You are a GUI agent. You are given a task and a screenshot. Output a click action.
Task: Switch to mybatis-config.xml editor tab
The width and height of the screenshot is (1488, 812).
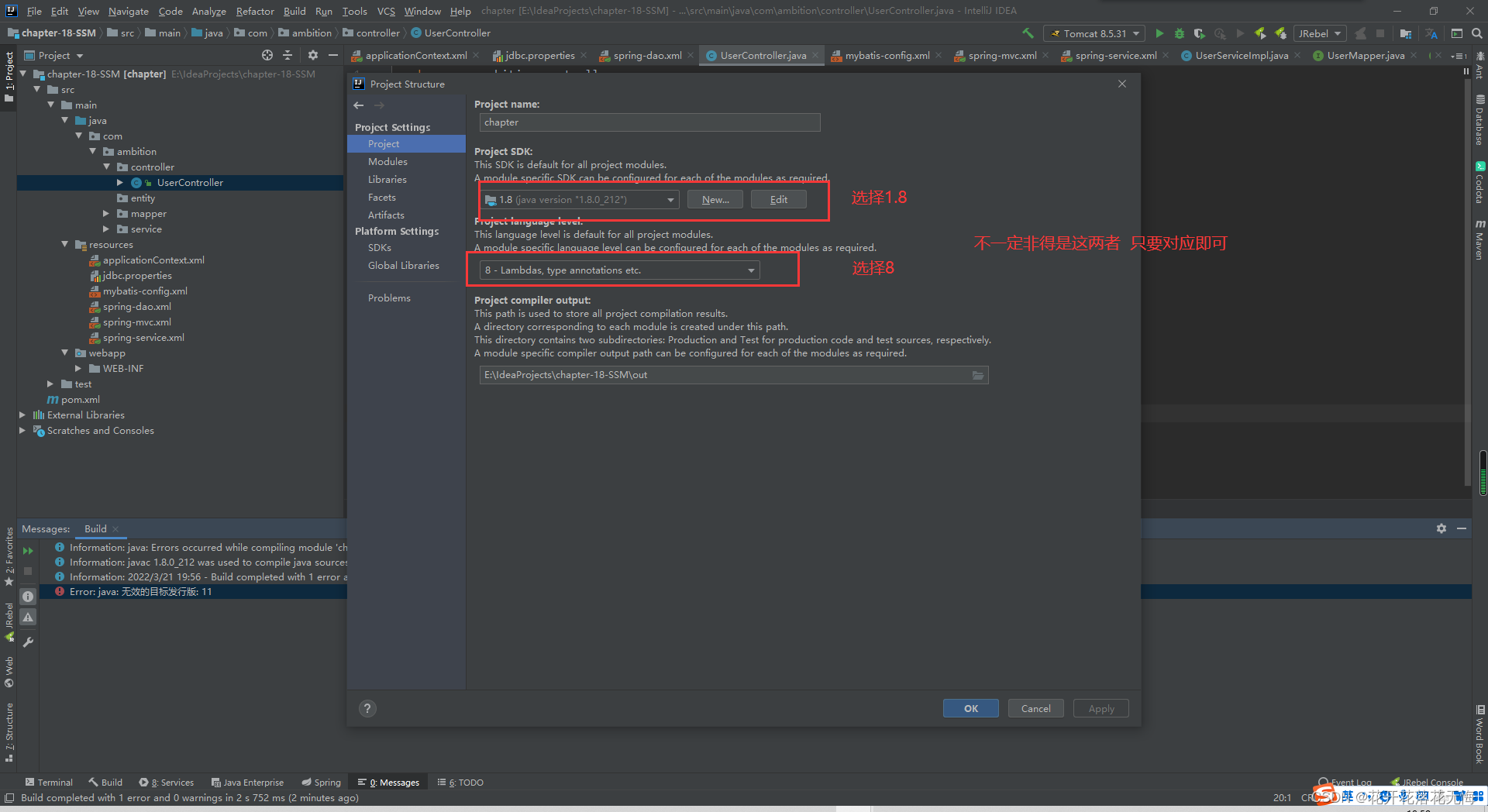pos(887,56)
